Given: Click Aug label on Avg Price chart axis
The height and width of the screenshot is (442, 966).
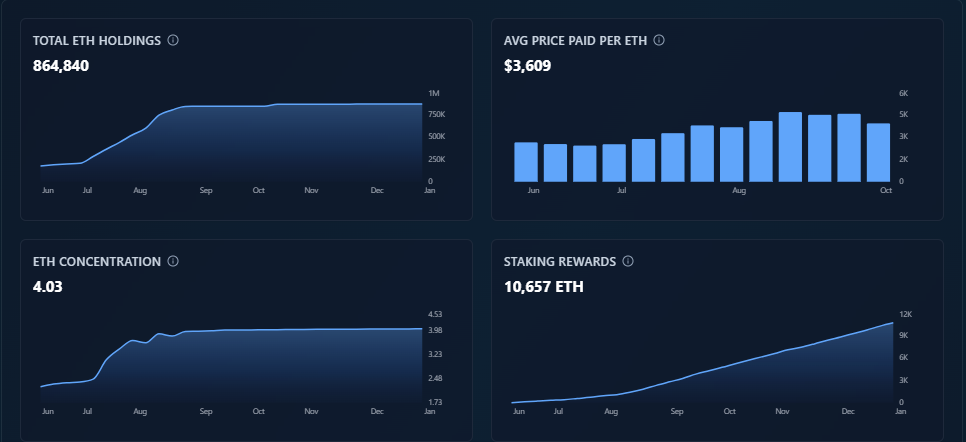Looking at the screenshot, I should coord(739,189).
